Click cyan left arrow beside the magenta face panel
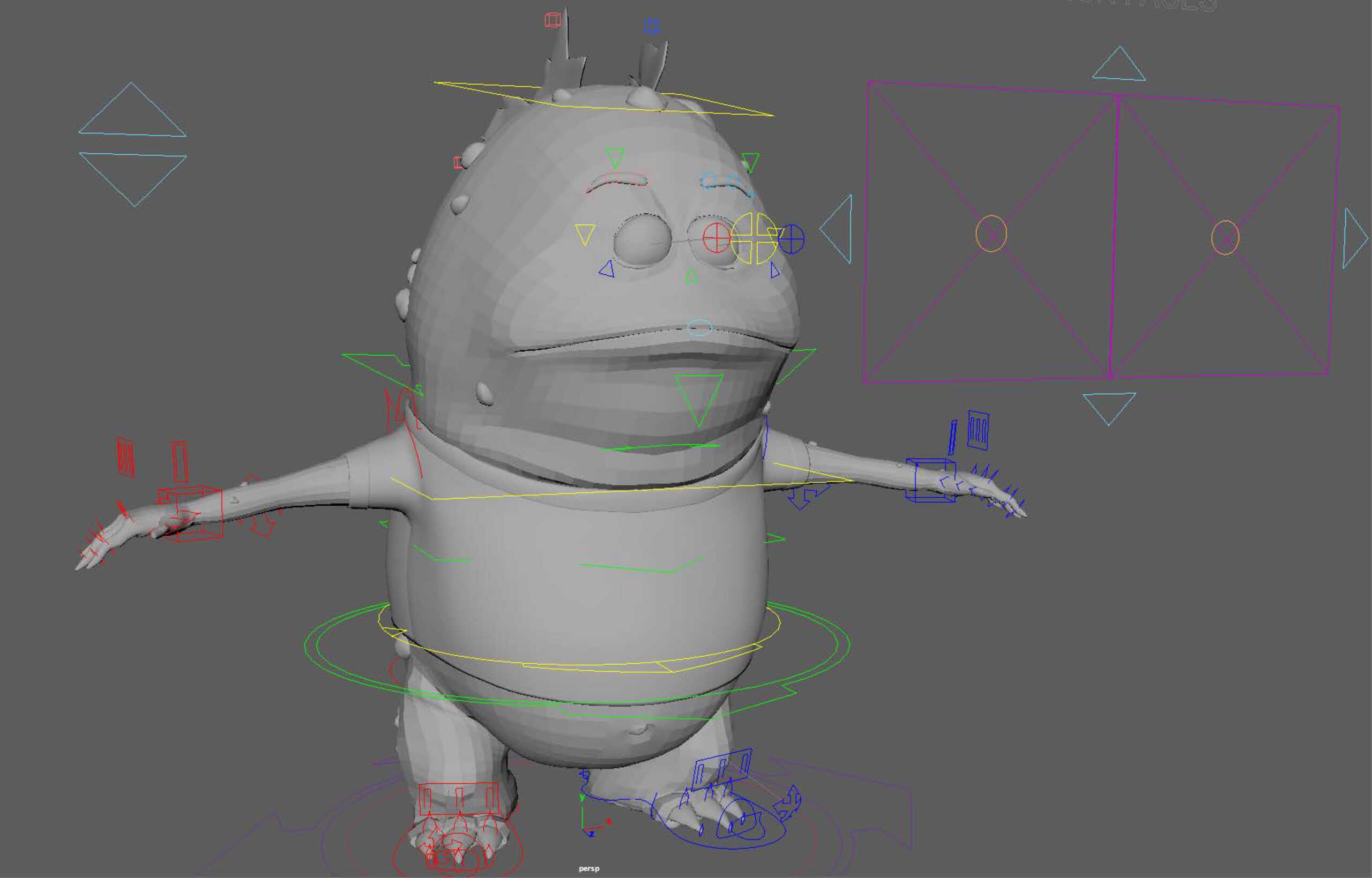Image resolution: width=1372 pixels, height=878 pixels. click(x=836, y=229)
